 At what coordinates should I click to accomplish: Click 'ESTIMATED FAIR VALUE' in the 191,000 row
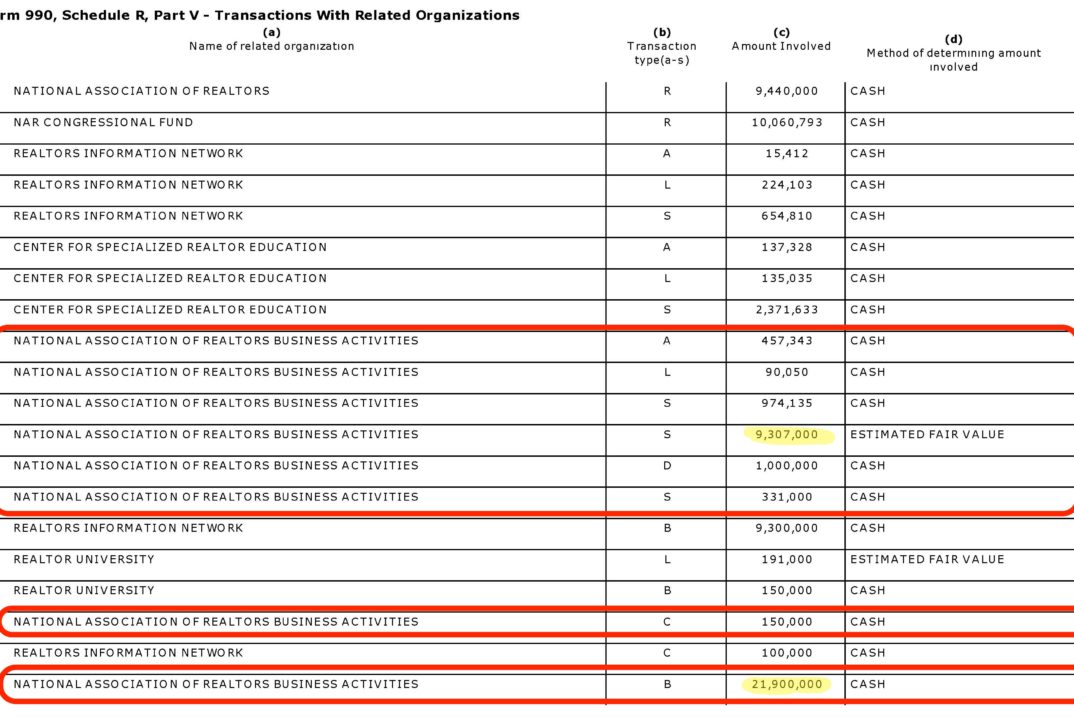(927, 559)
